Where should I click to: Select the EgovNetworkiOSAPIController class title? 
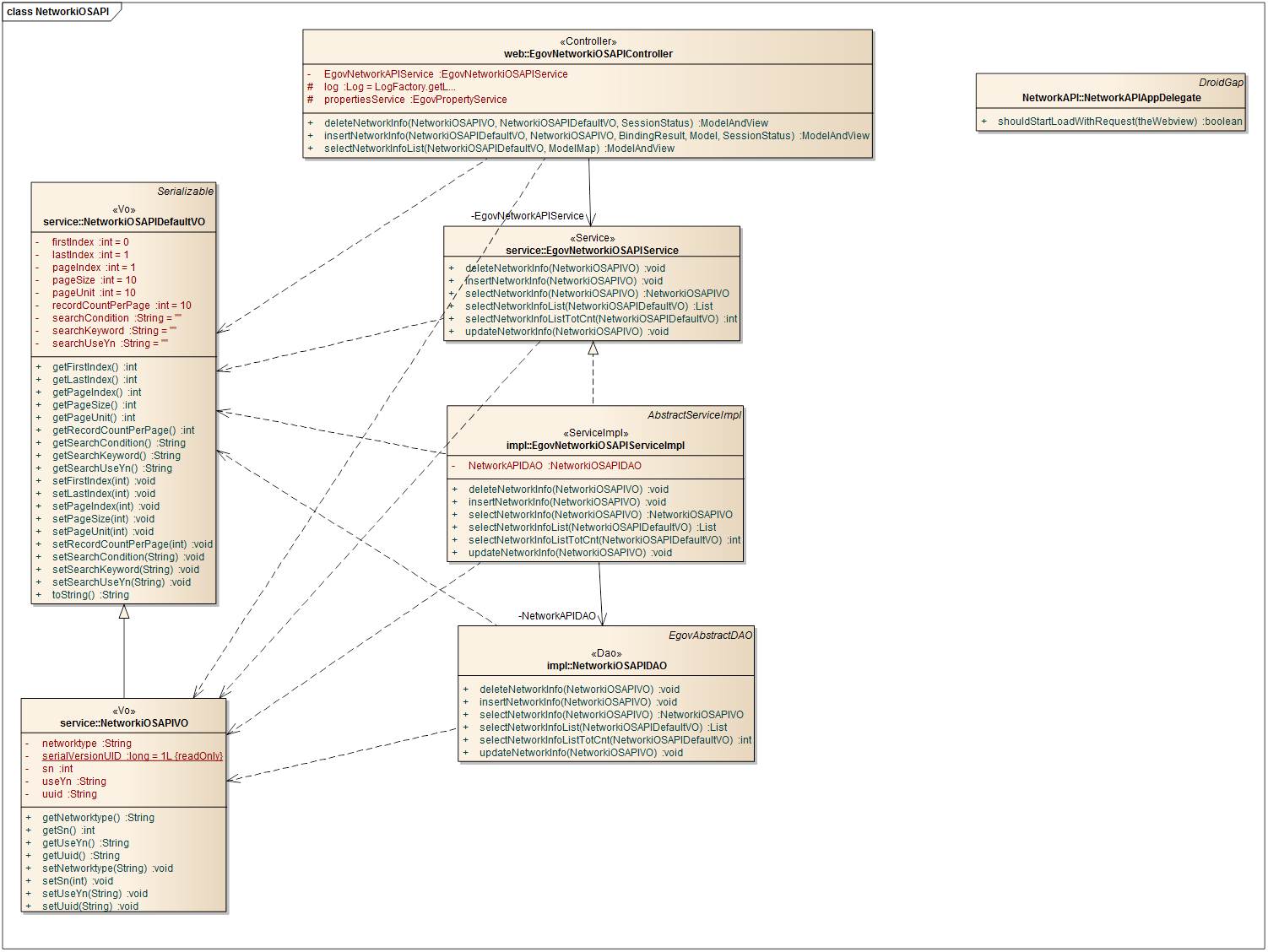[588, 54]
